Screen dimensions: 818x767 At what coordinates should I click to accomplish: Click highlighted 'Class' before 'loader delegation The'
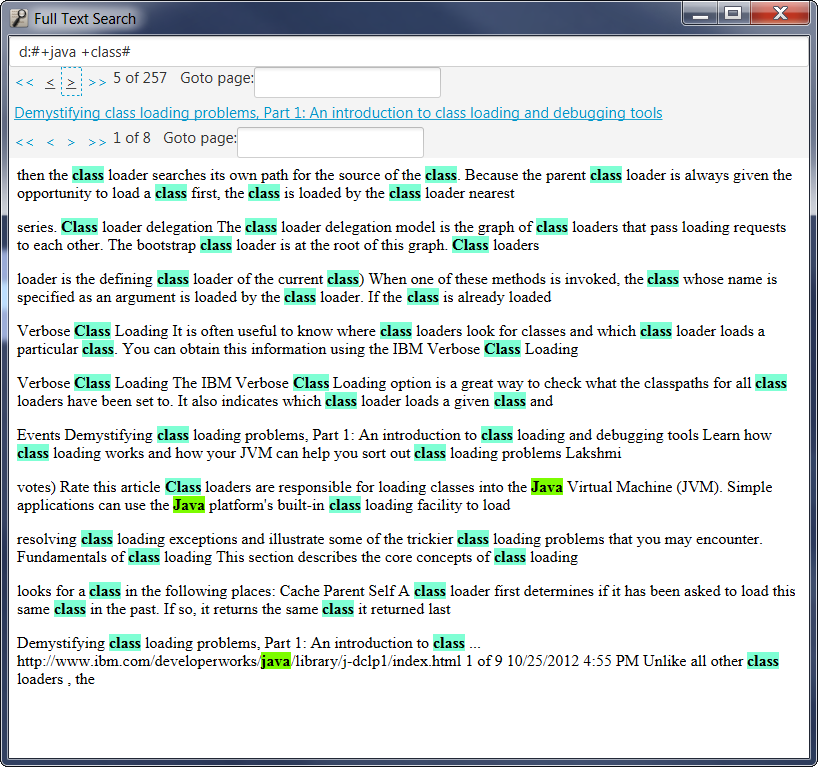click(79, 227)
